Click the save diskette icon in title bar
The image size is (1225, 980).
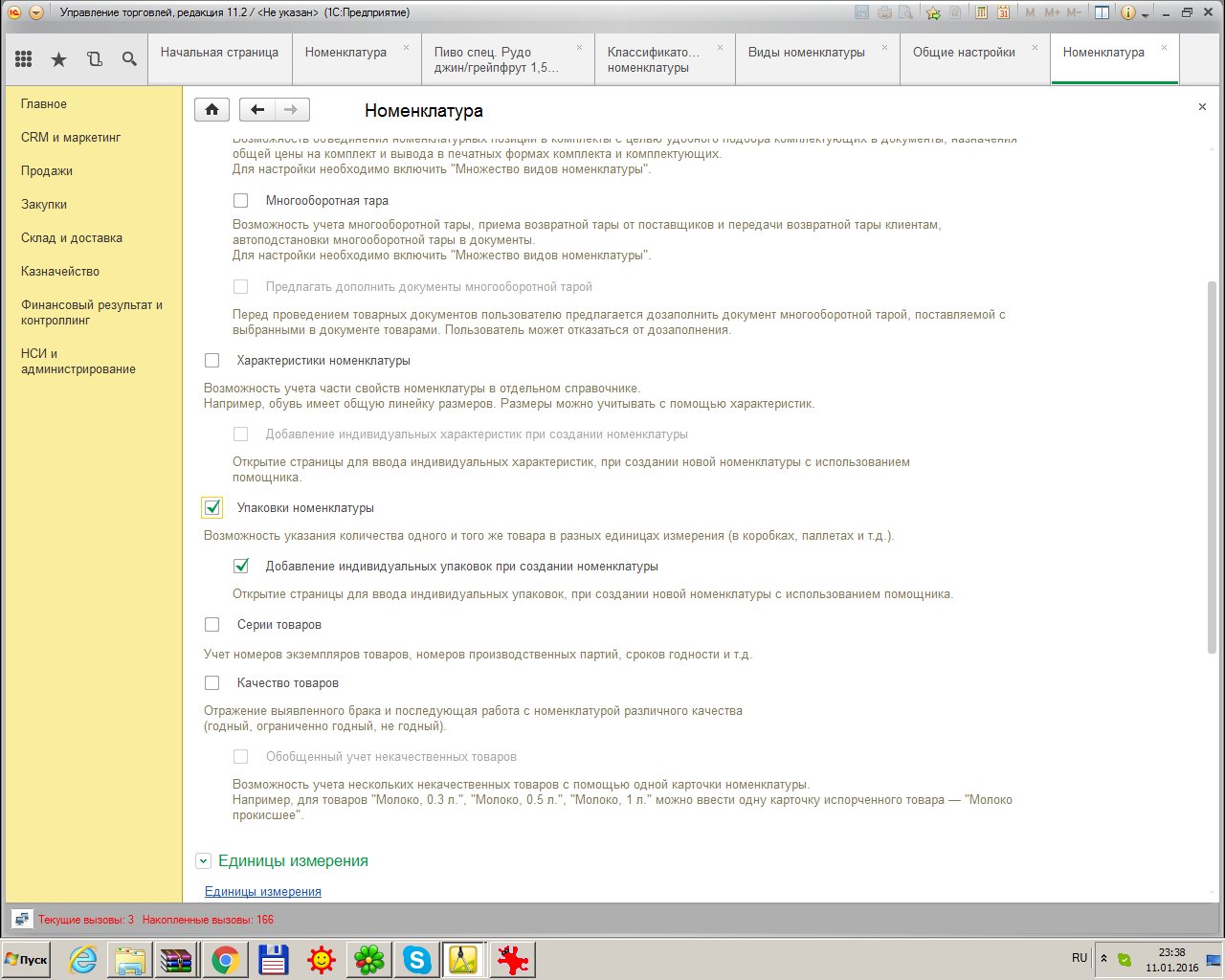click(x=861, y=12)
